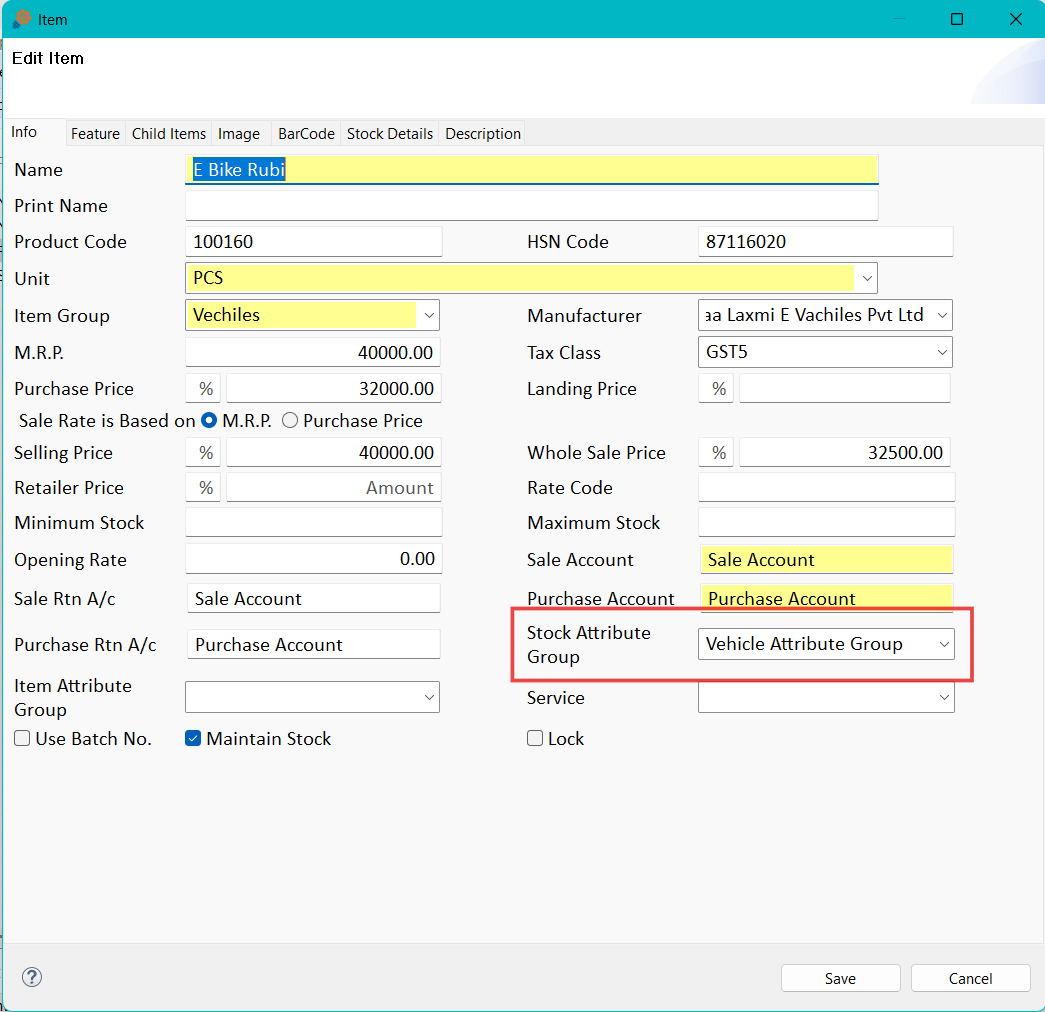This screenshot has height=1012, width=1045.
Task: Maximize the Item window
Action: 956,19
